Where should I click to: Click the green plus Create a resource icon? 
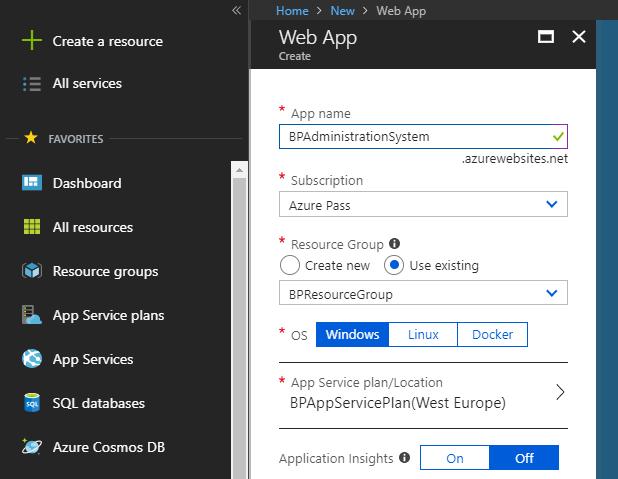point(32,41)
